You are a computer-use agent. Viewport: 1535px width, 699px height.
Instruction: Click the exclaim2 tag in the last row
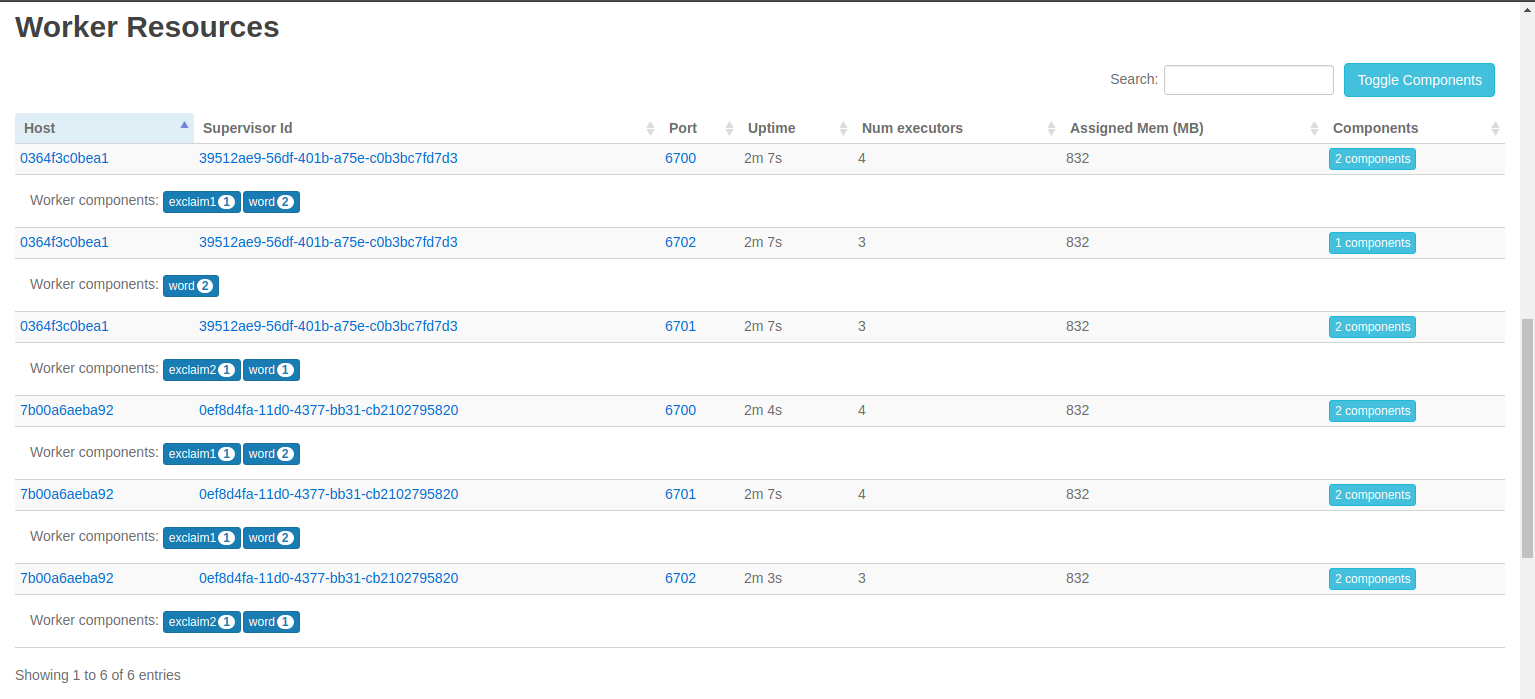point(201,622)
